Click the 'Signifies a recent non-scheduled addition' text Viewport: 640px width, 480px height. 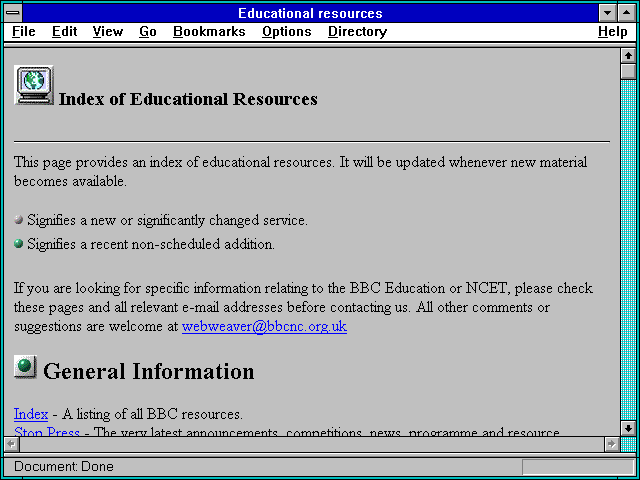coord(151,244)
